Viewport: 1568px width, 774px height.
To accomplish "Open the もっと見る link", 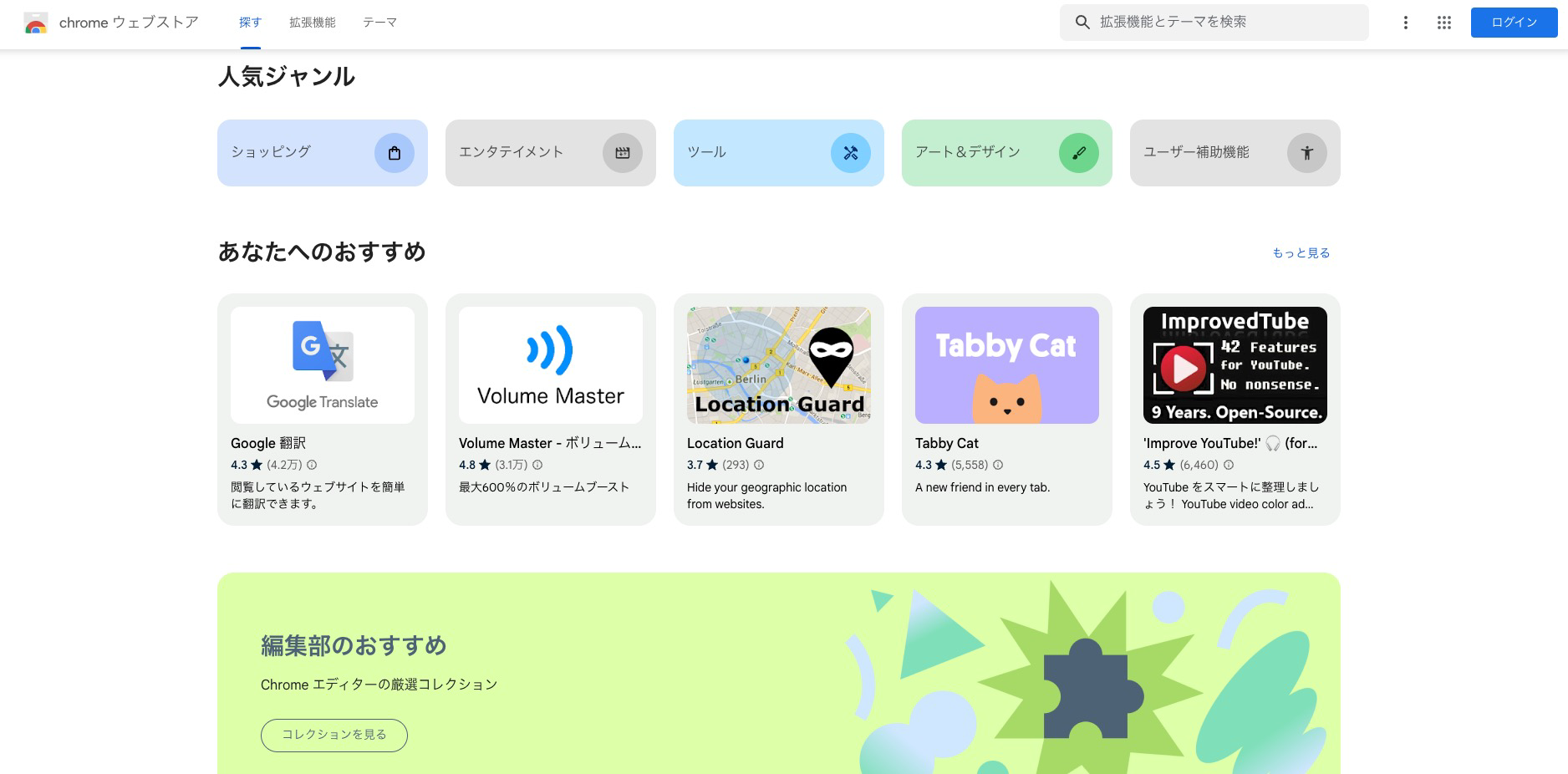I will tap(1301, 253).
